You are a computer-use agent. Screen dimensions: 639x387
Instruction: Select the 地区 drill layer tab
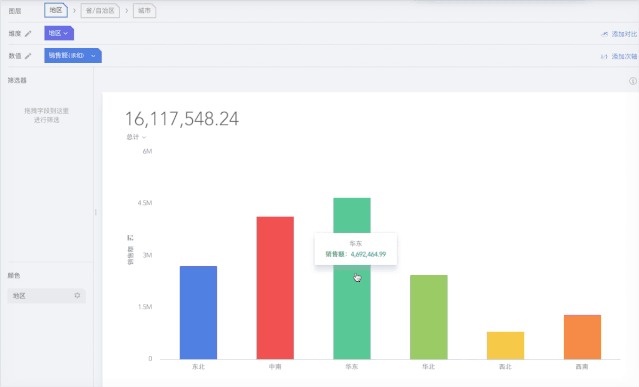point(56,10)
